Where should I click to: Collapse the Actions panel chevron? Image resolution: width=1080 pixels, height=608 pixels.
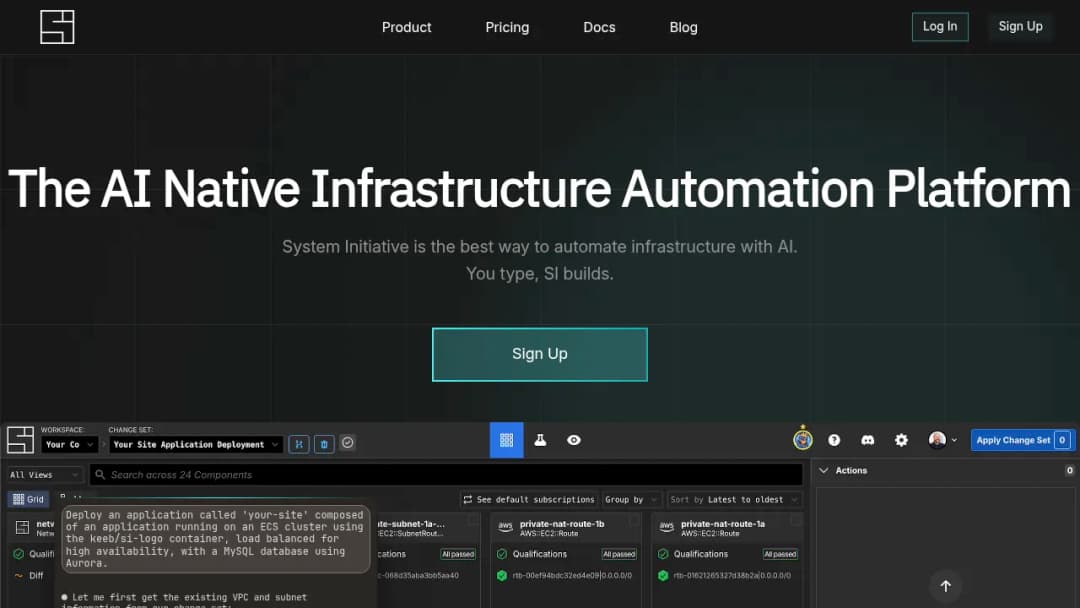pos(824,470)
